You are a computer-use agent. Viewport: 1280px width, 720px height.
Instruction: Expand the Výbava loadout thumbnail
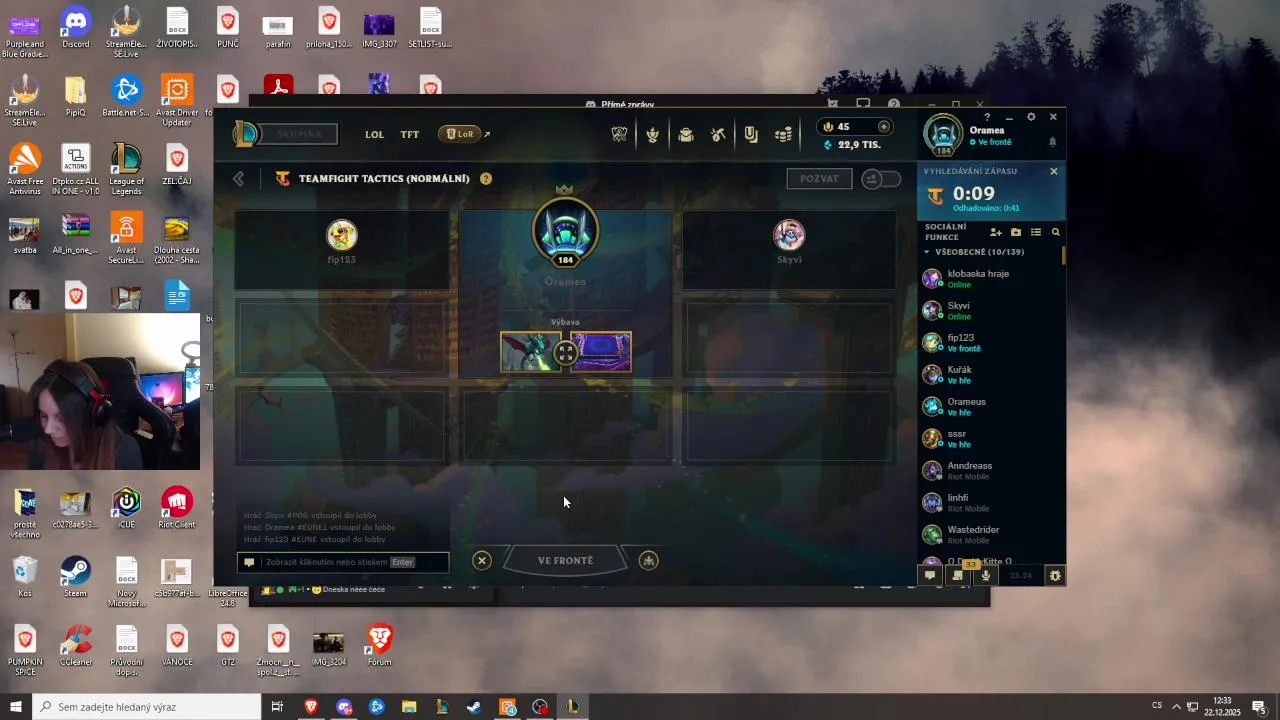pos(566,352)
